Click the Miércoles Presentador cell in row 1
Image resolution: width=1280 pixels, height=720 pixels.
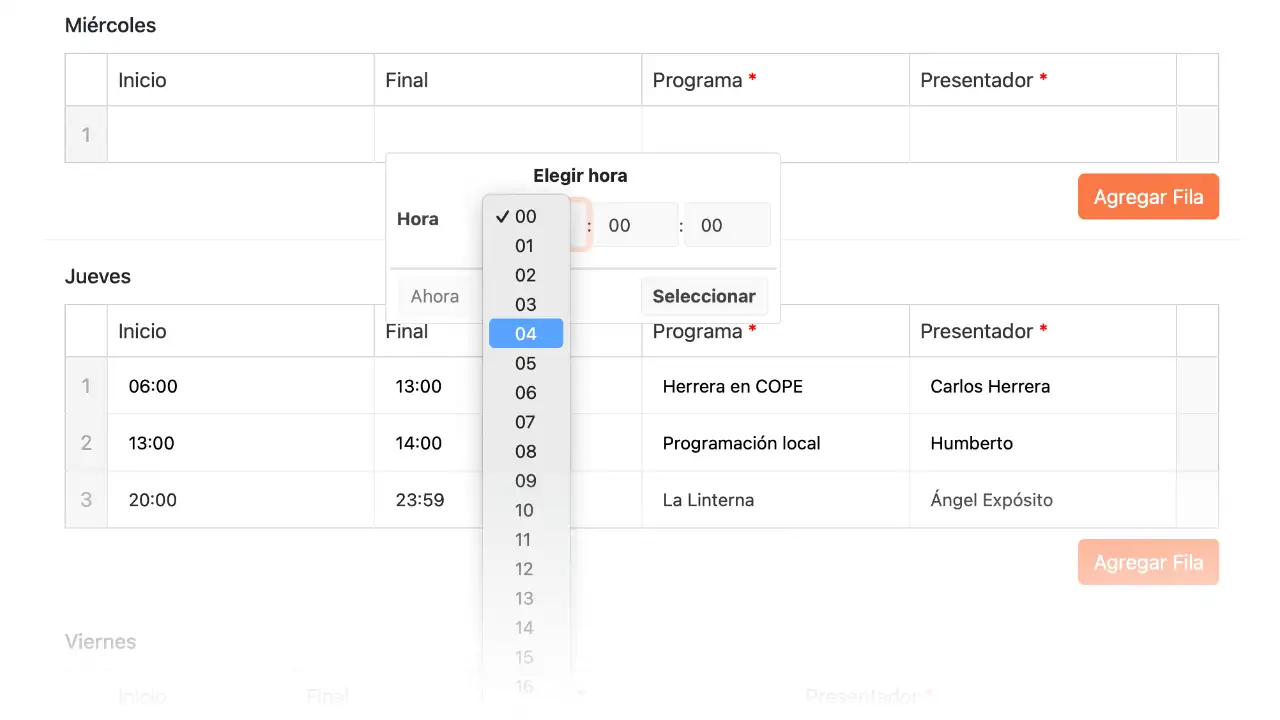[x=1042, y=135]
